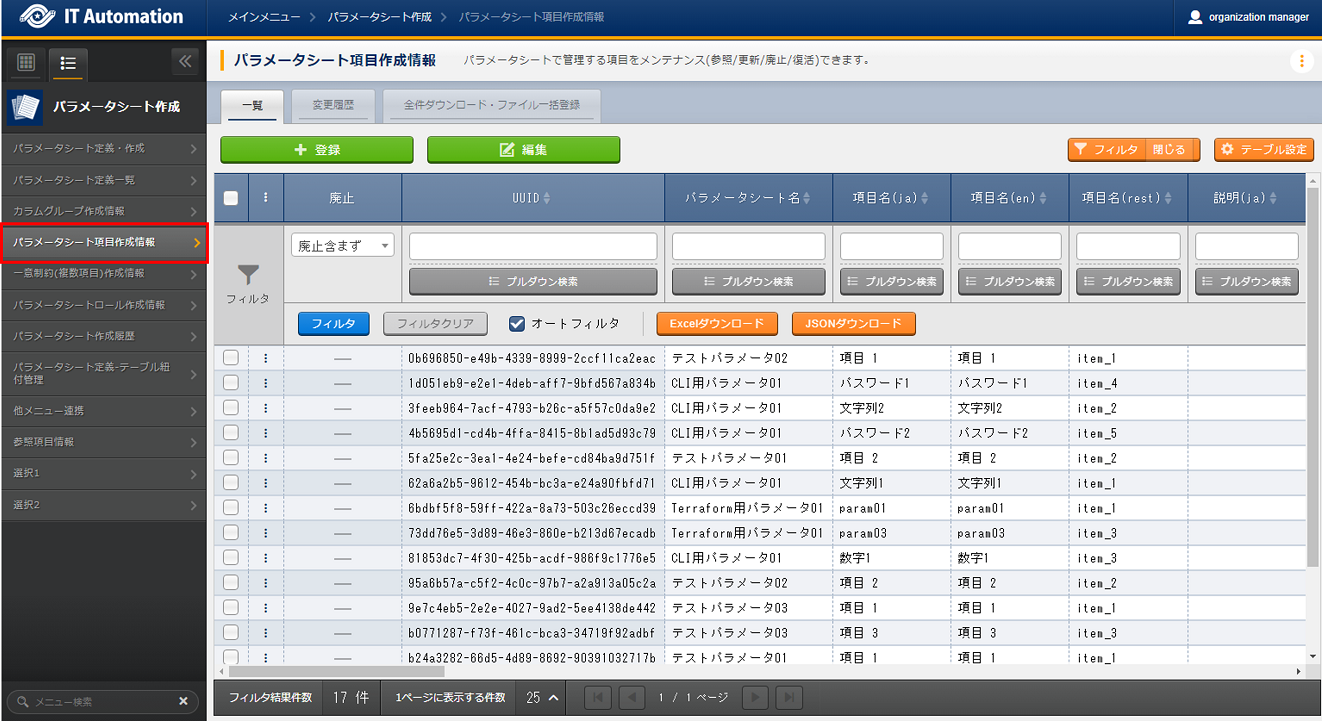Toggle the オートフィルタ checkbox

(x=517, y=323)
